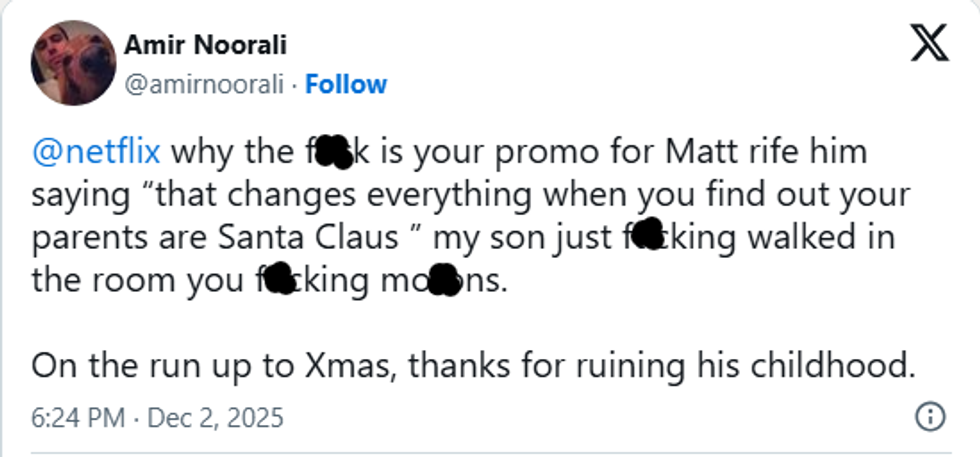Open the @amirnoorali handle link
Viewport: 980px width, 457px height.
(204, 85)
